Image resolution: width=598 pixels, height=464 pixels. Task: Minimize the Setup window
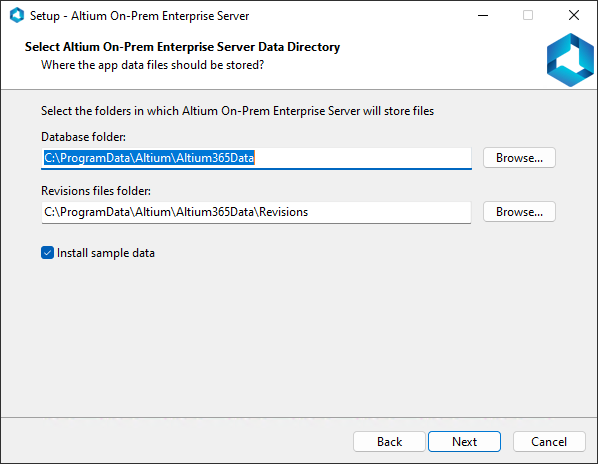pyautogui.click(x=483, y=16)
